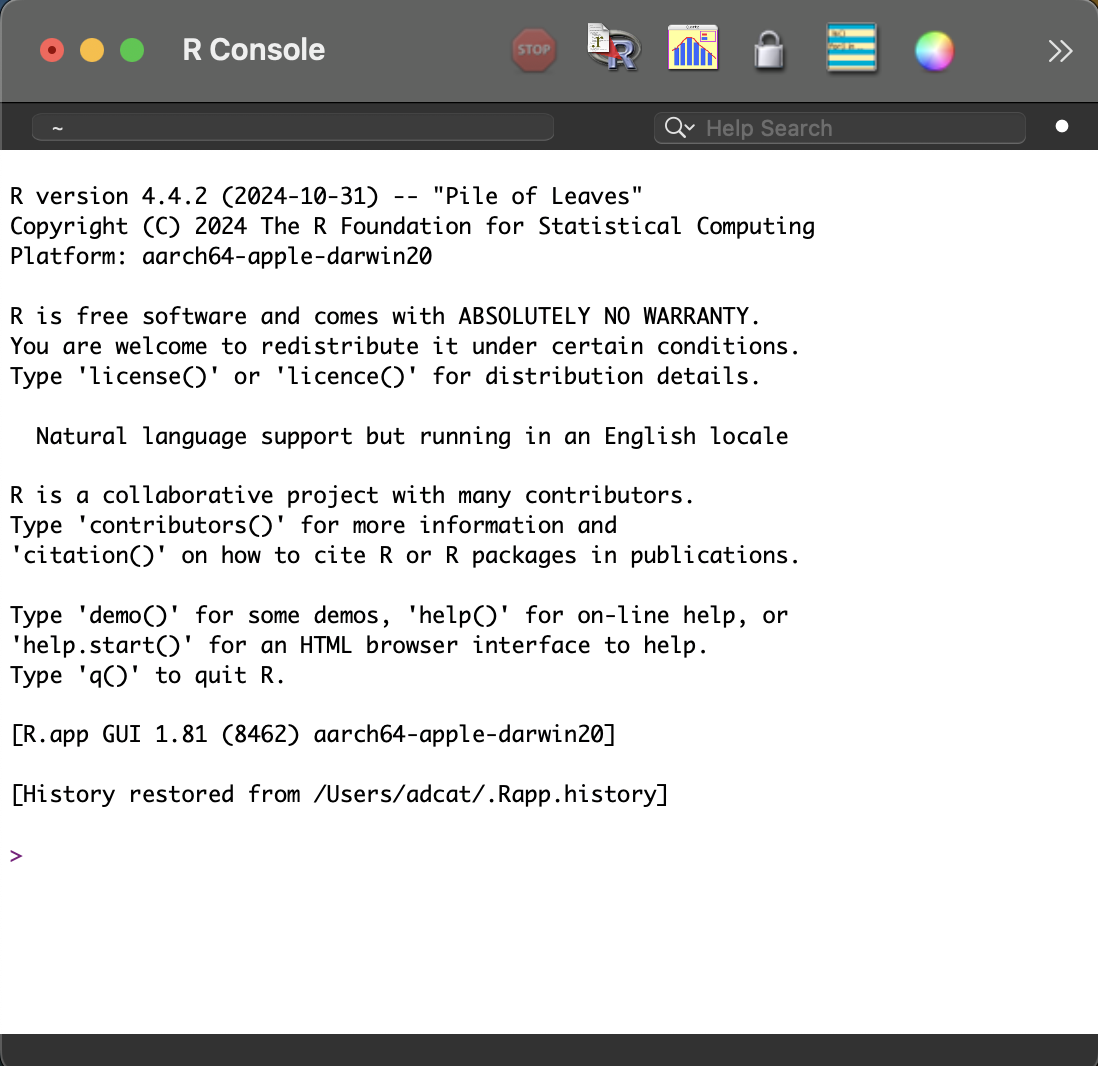Click the green full-screen button

click(x=131, y=50)
